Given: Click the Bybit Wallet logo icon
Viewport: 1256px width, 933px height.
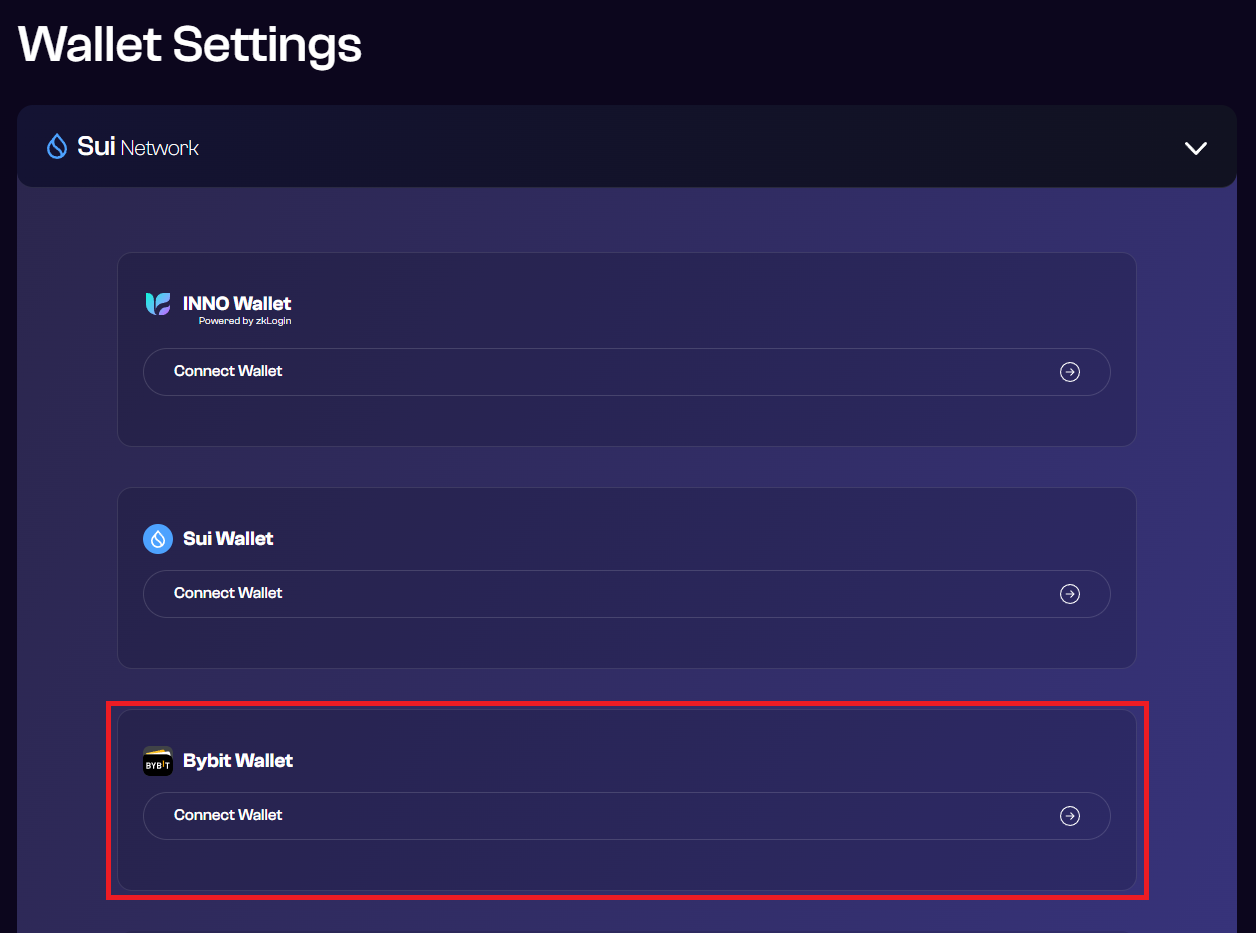Looking at the screenshot, I should [x=158, y=761].
